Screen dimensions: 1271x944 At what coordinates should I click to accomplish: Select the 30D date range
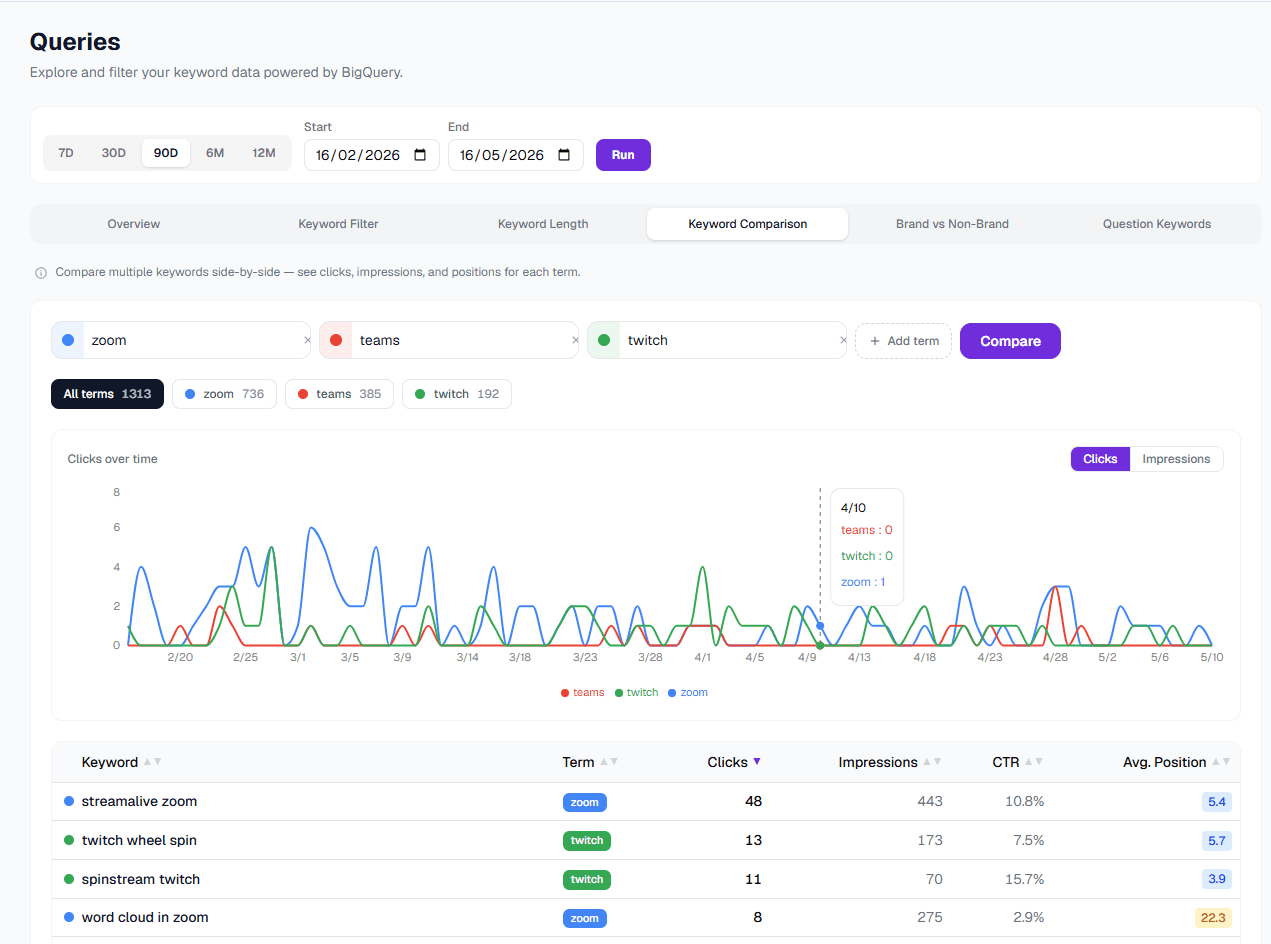[x=114, y=153]
